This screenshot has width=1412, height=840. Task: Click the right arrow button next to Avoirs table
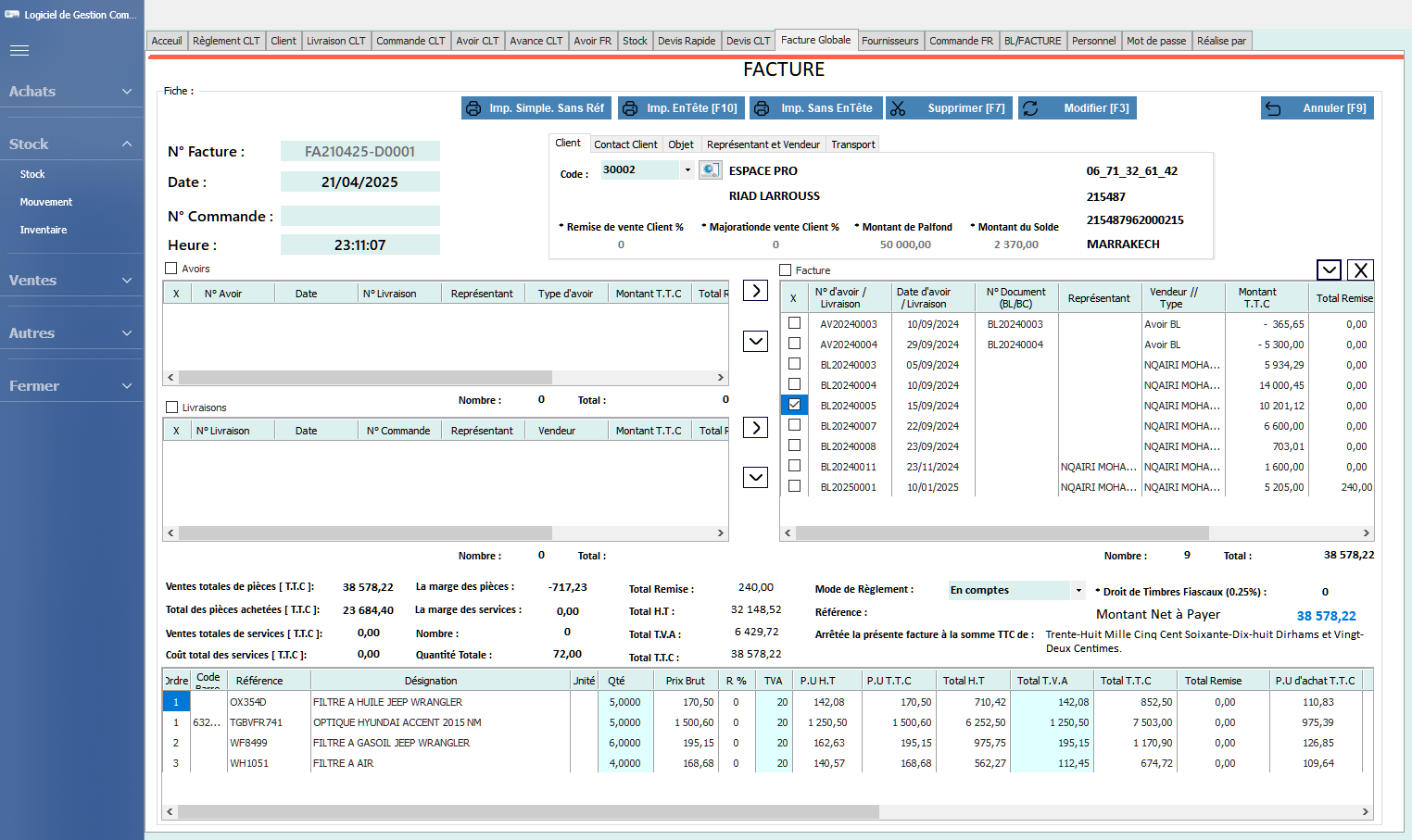(756, 291)
